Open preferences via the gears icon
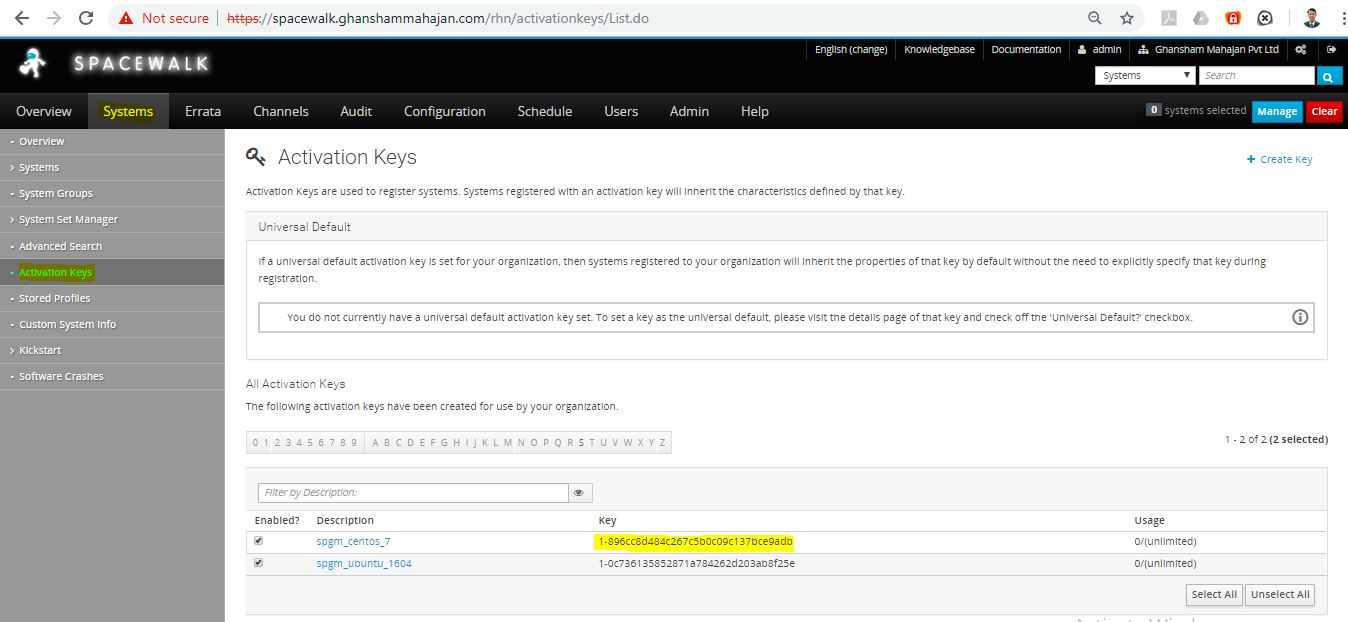 pyautogui.click(x=1300, y=49)
